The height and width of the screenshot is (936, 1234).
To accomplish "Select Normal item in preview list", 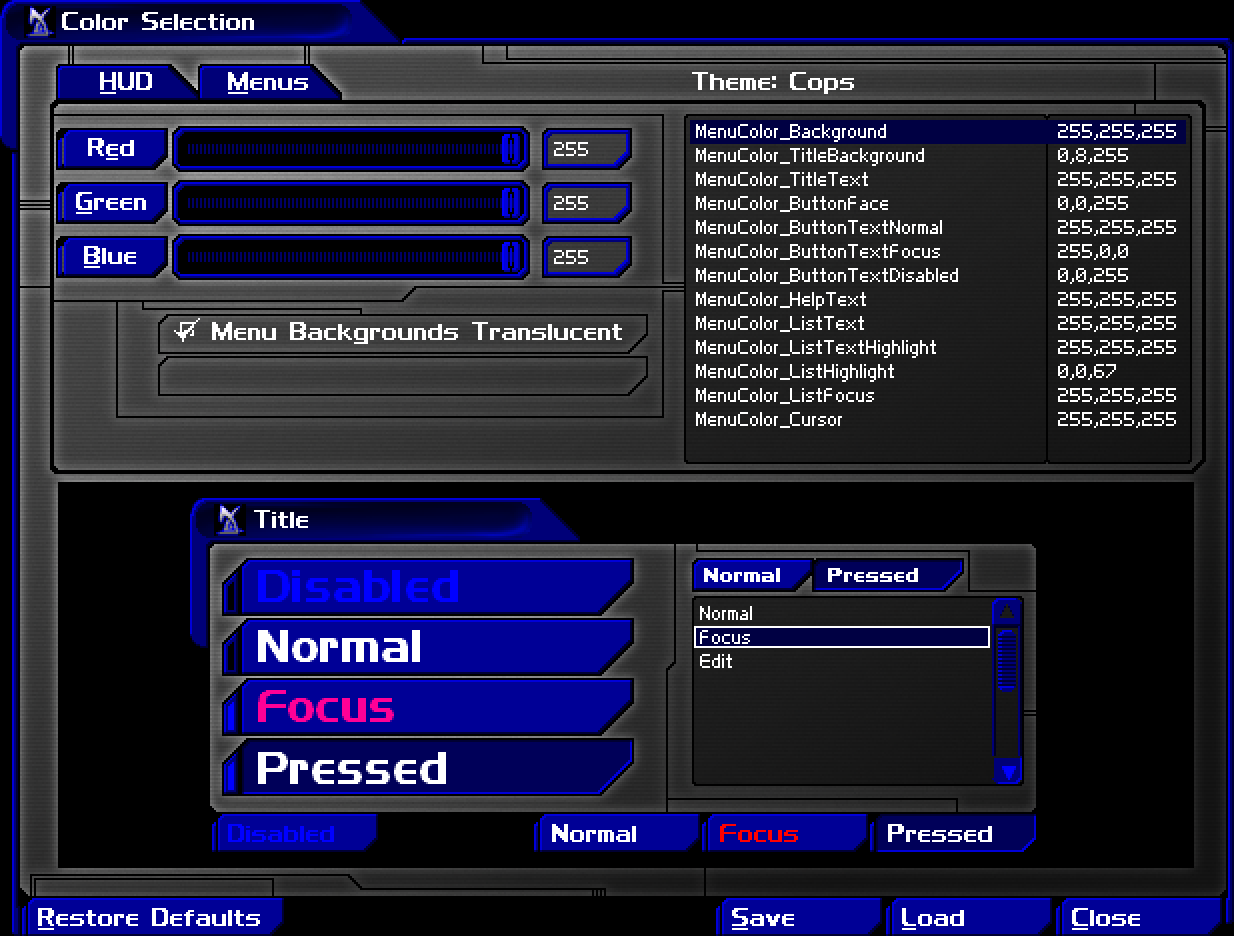I will 842,613.
